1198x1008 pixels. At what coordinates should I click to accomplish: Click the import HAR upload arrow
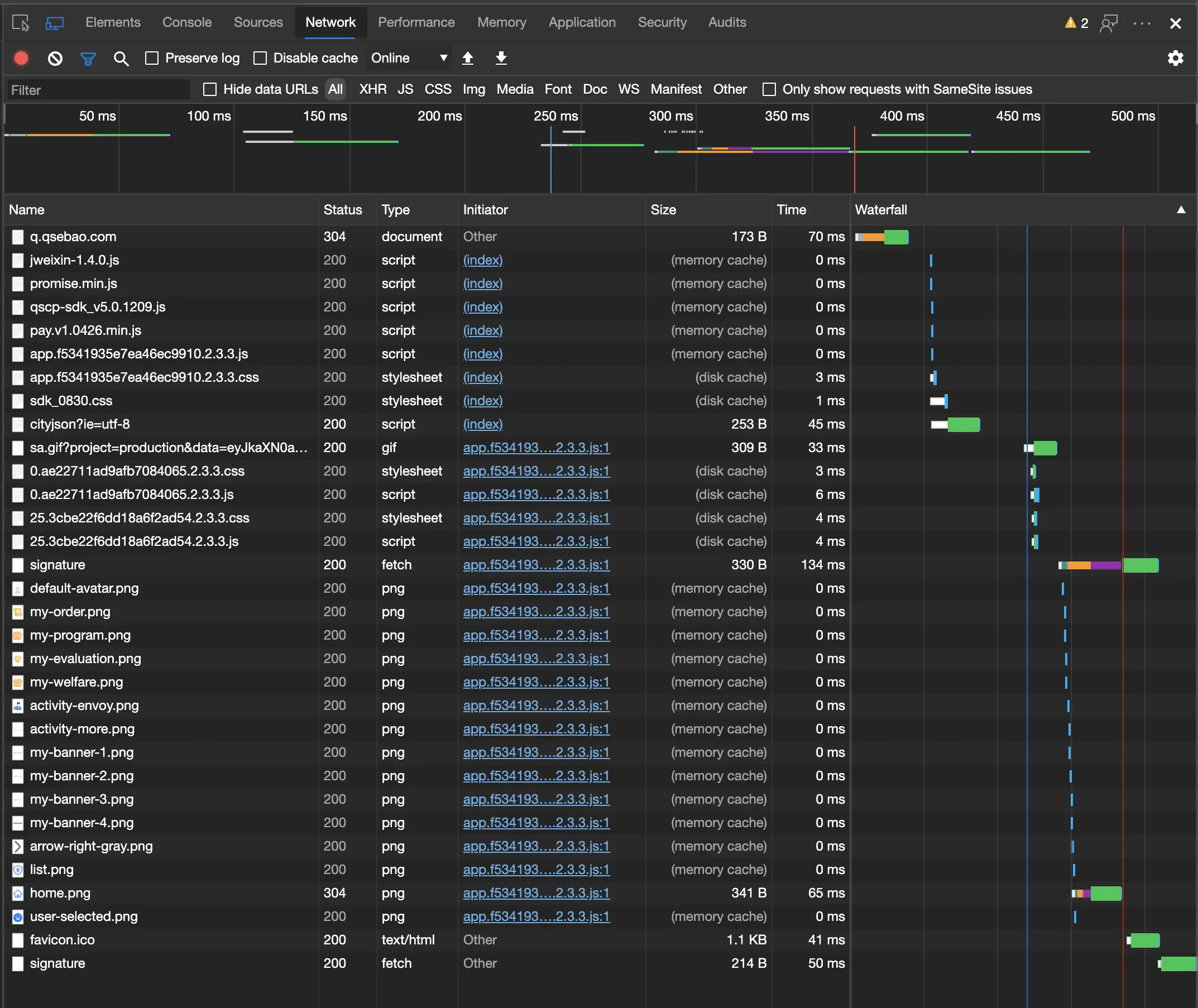point(468,57)
